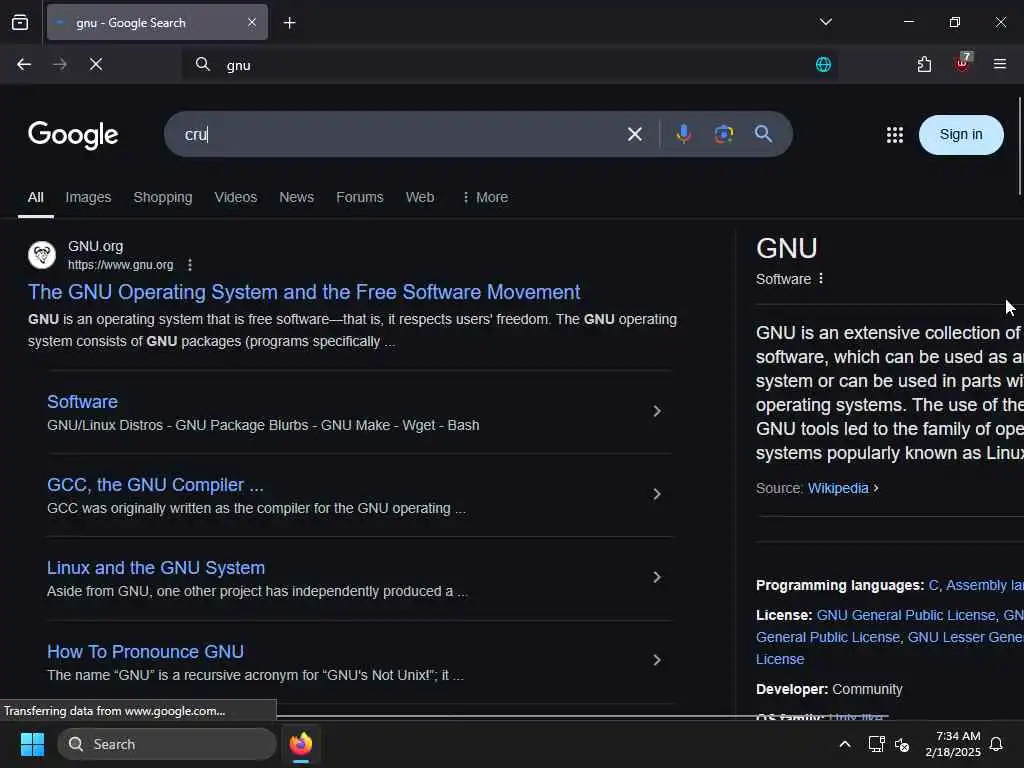Open the notifications bell icon
Image resolution: width=1024 pixels, height=768 pixels.
[x=997, y=744]
